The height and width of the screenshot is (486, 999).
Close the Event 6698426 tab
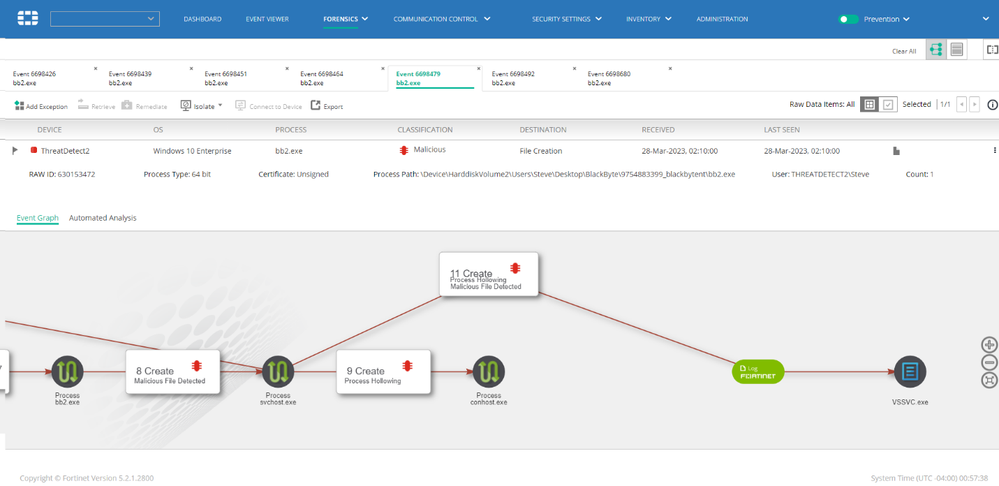(96, 68)
